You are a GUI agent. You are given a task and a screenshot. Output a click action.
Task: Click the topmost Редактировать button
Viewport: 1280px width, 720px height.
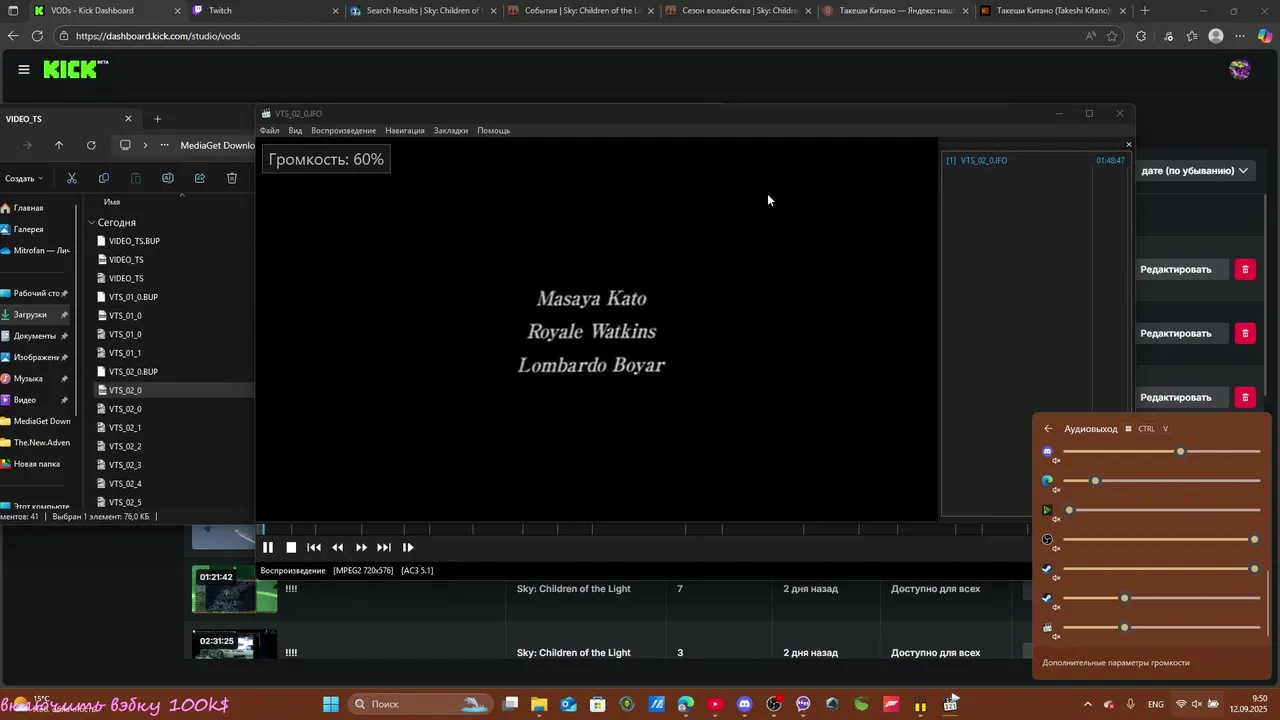1176,269
